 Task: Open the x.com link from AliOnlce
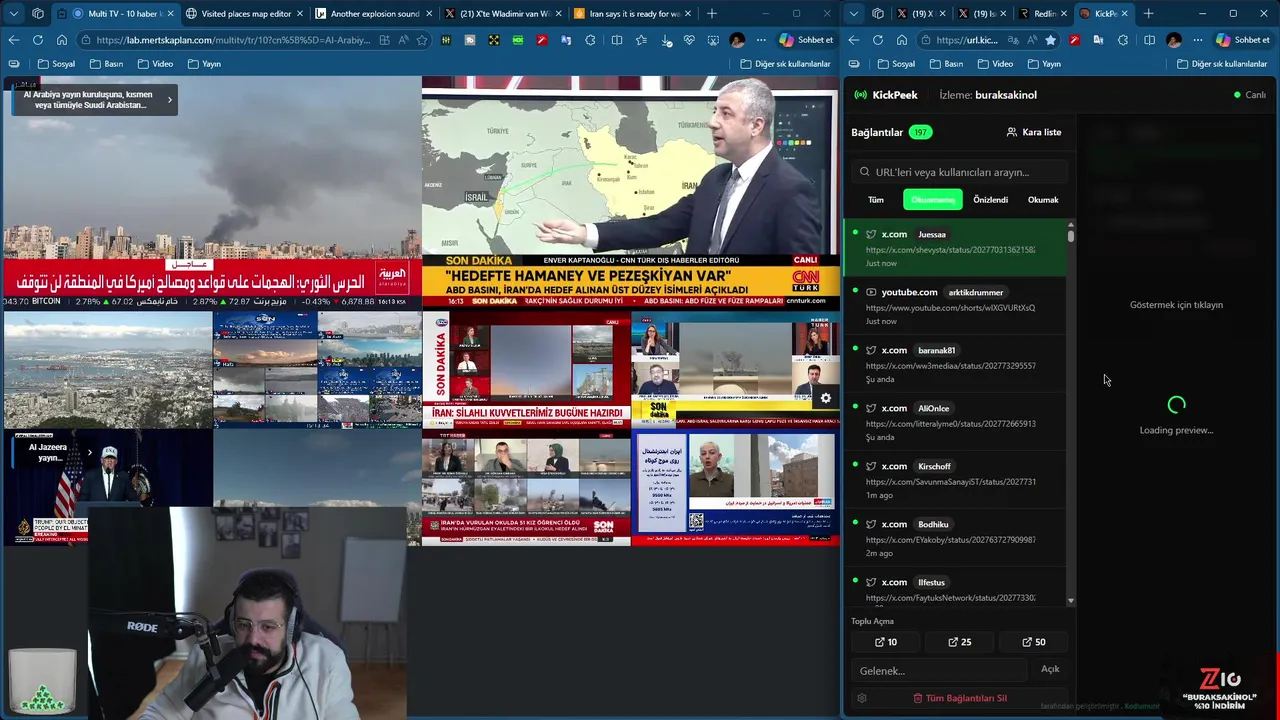pos(955,422)
